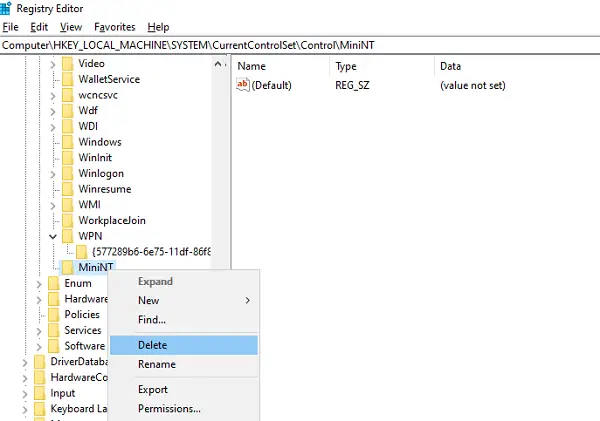Click the Winlogon folder icon
This screenshot has height=421, width=600.
[67, 173]
